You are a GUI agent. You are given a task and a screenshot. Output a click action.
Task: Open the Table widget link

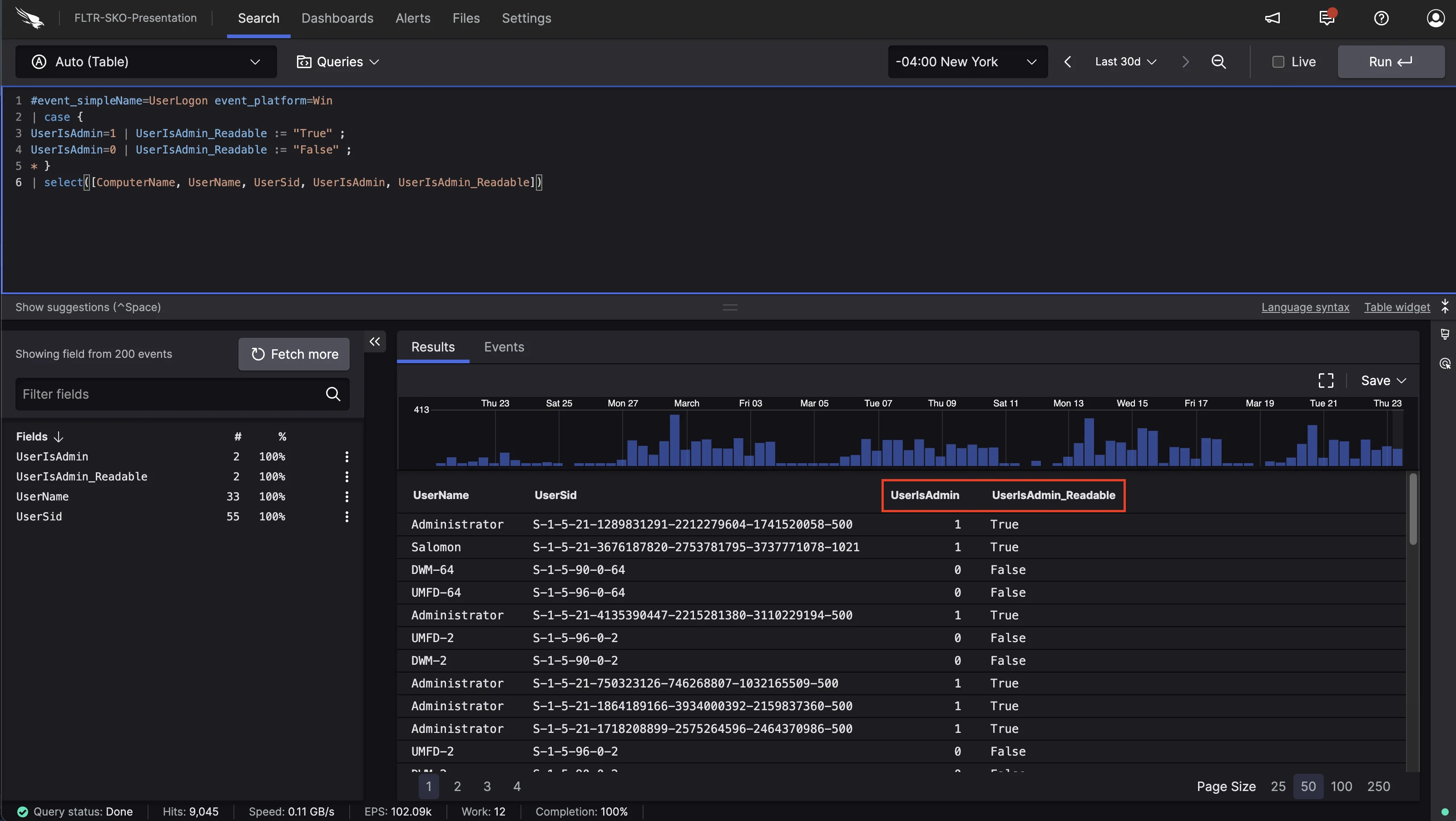(x=1397, y=307)
